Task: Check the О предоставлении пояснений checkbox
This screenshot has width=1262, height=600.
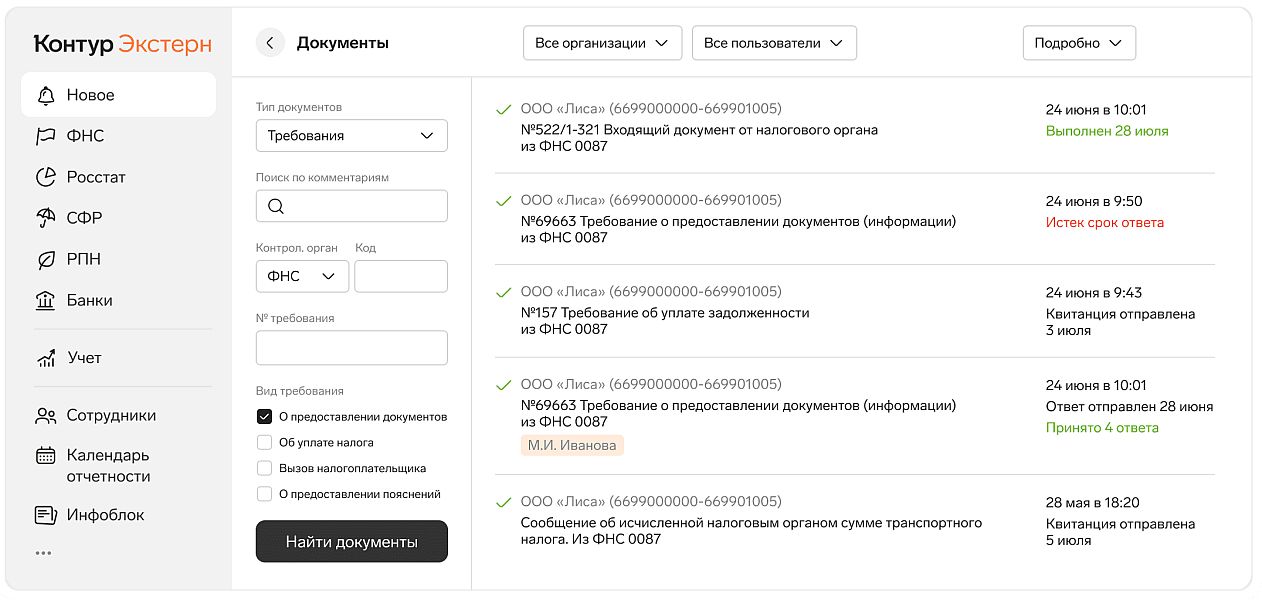Action: [264, 494]
